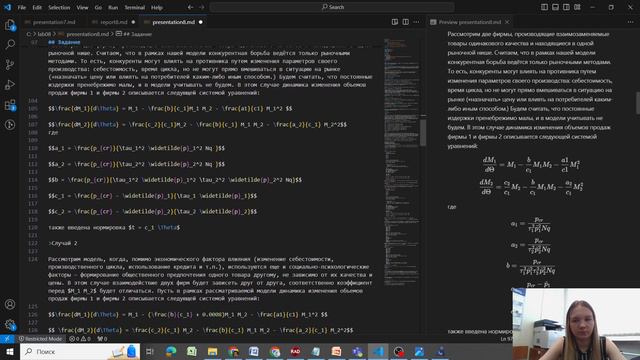Open Task View on the taskbar
Viewport: 640px width, 360px height.
pos(150,351)
